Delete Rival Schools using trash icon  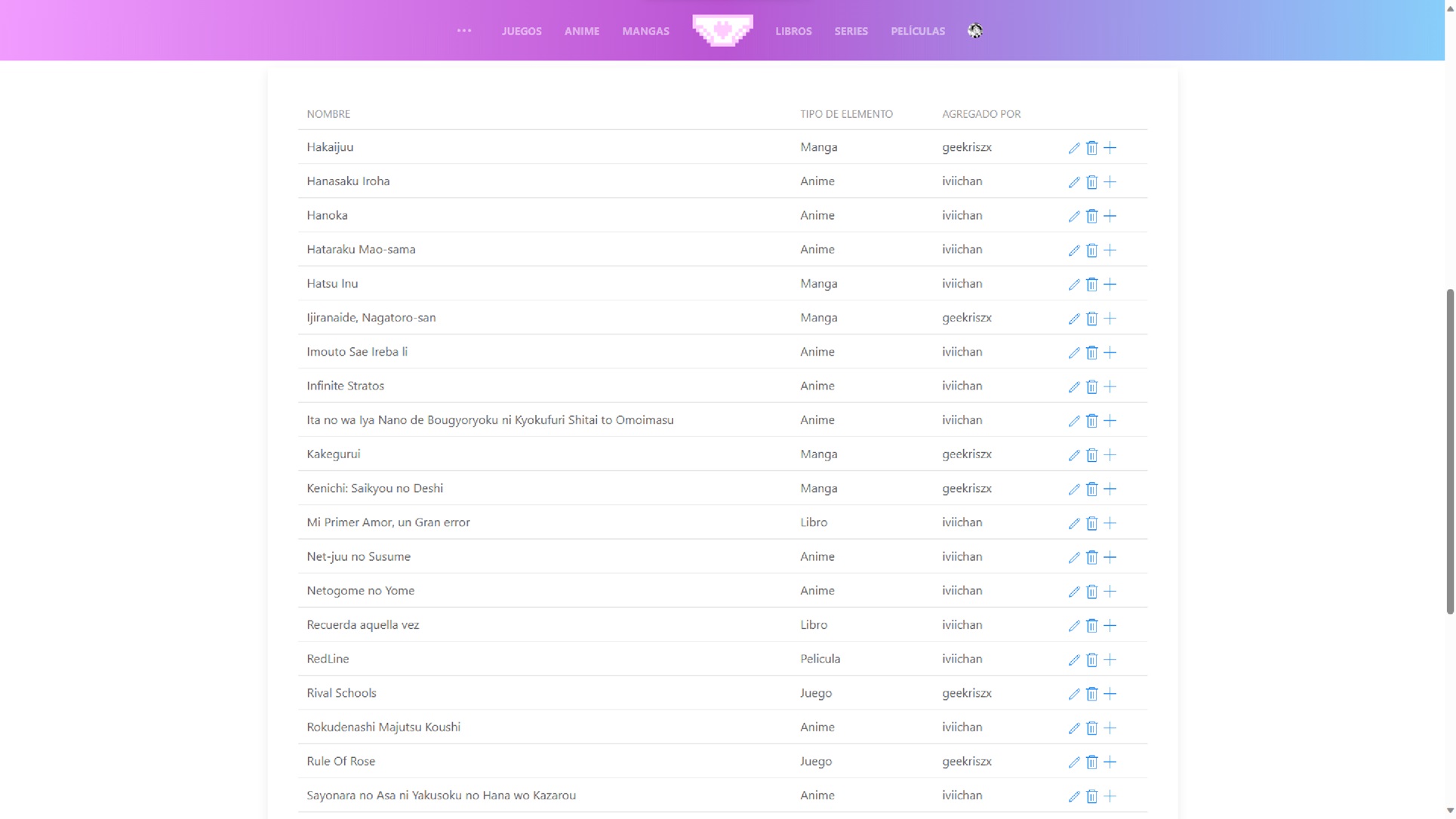click(x=1091, y=694)
